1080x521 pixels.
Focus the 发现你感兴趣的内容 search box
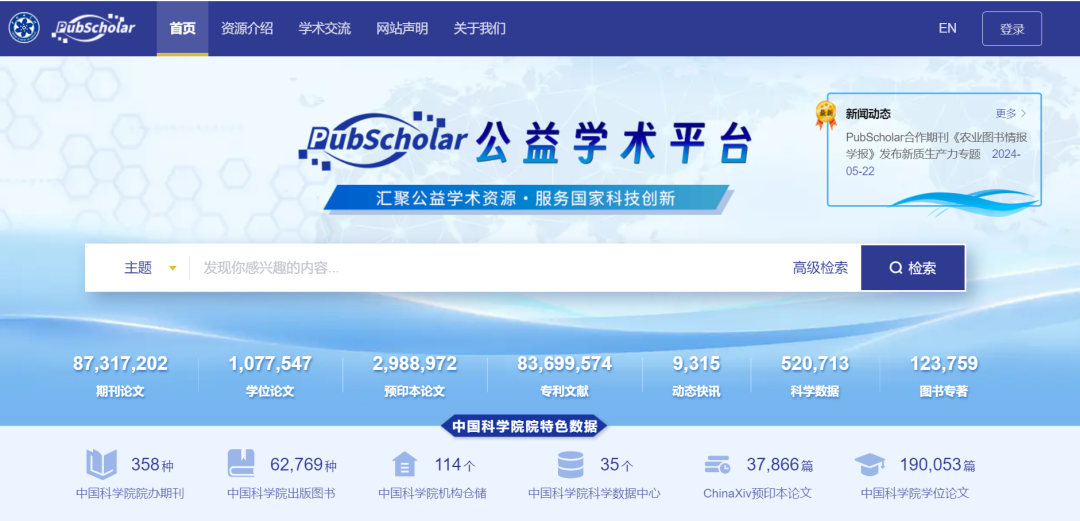click(489, 268)
